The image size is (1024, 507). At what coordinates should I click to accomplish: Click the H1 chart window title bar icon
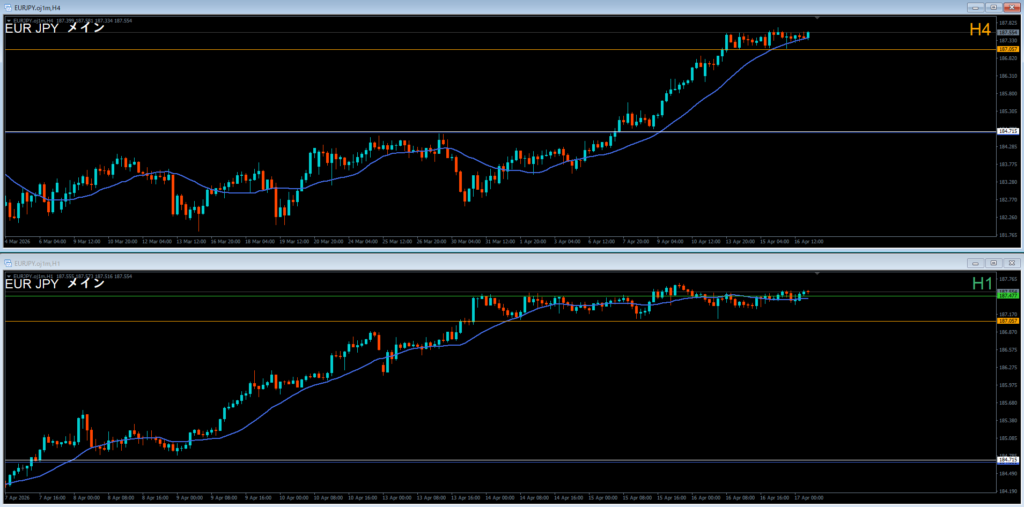click(x=8, y=262)
